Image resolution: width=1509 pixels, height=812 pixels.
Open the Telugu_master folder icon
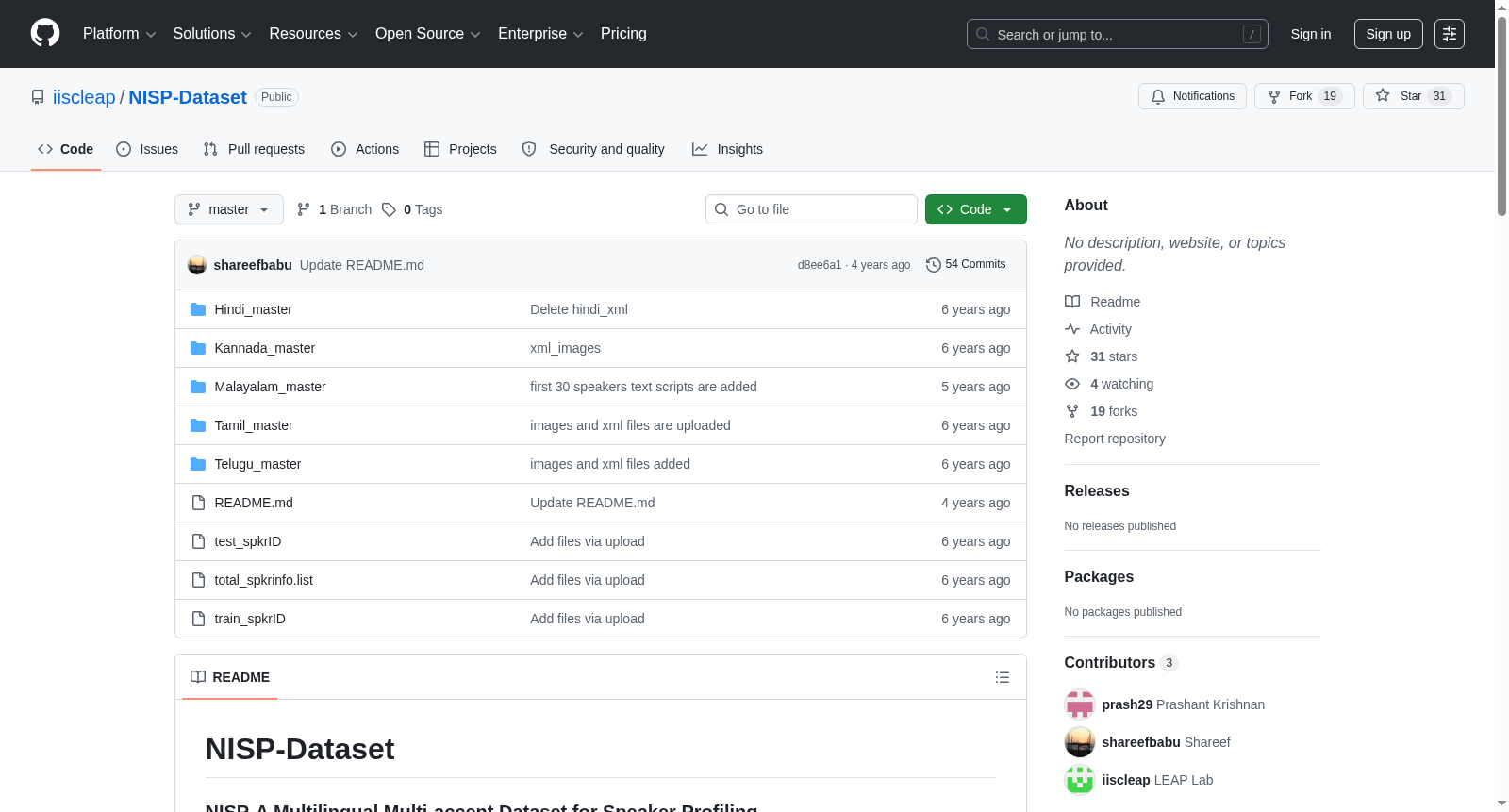[x=198, y=464]
